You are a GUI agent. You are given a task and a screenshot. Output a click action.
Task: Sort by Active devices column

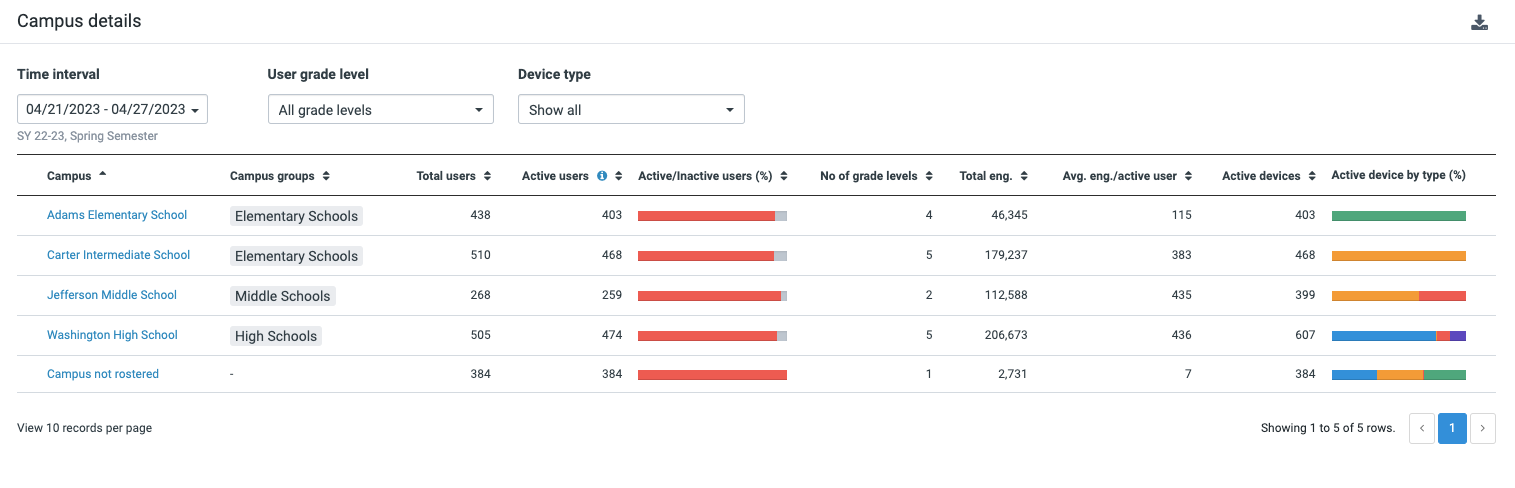click(1268, 175)
